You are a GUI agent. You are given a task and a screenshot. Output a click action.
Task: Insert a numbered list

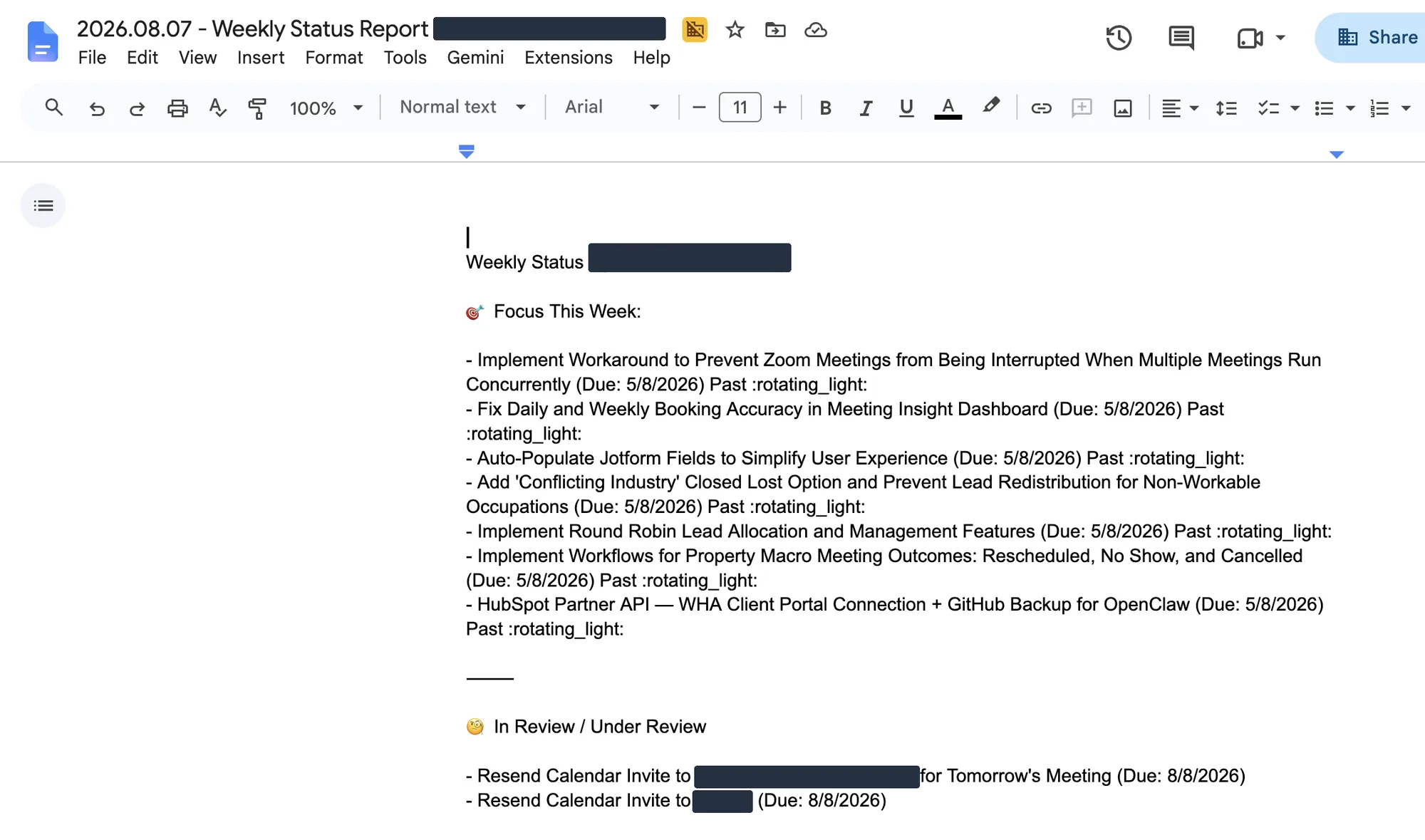(1379, 108)
